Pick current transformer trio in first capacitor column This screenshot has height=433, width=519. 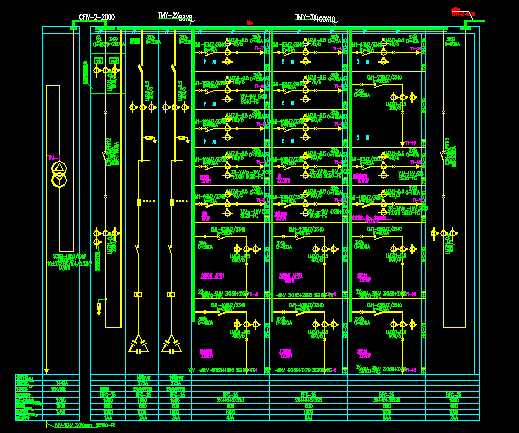(x=143, y=107)
